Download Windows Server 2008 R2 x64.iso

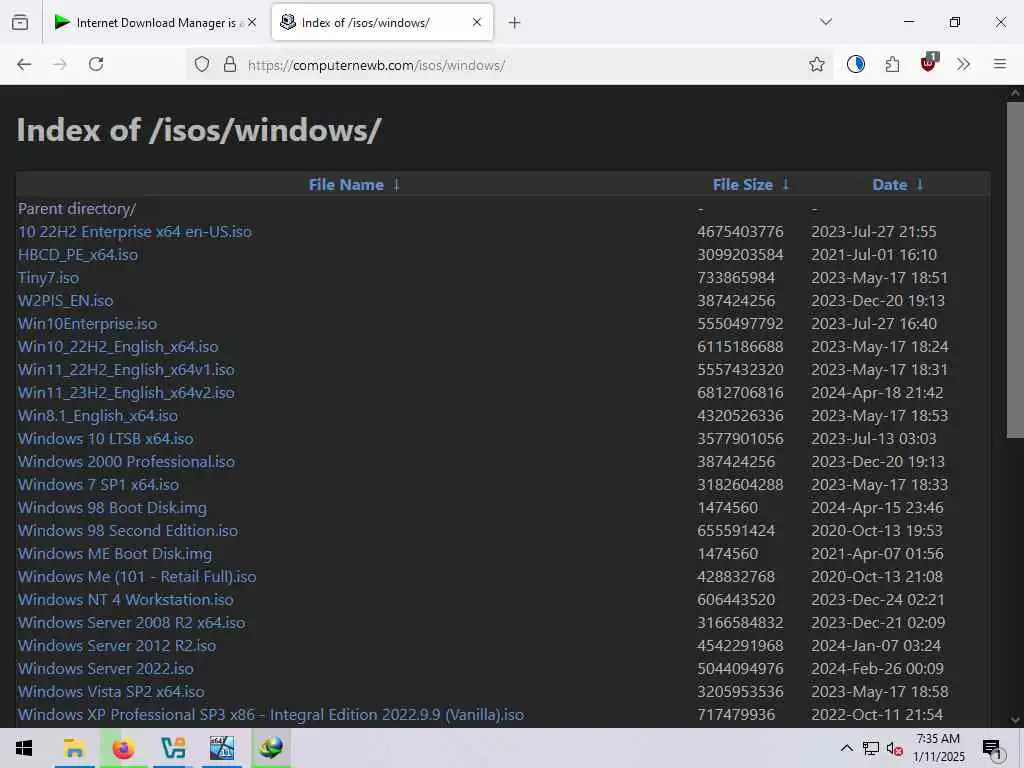(131, 622)
